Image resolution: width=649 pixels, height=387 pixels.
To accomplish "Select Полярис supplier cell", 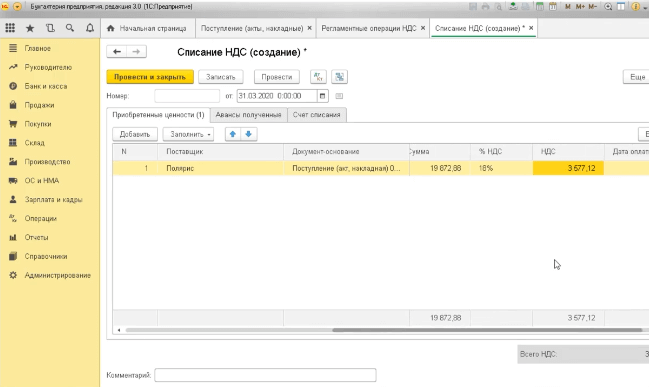I will point(220,168).
